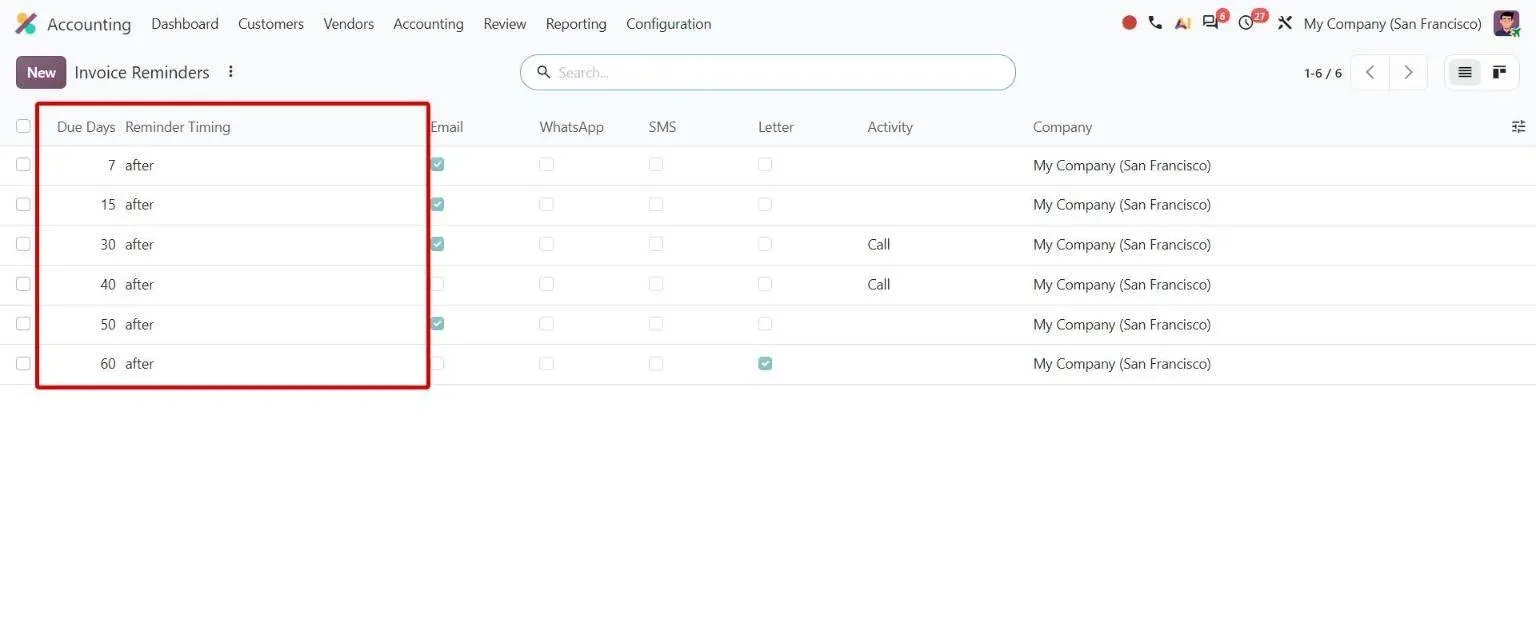Image resolution: width=1536 pixels, height=639 pixels.
Task: Click the Invoice Reminders breadcrumb title
Action: 142,72
